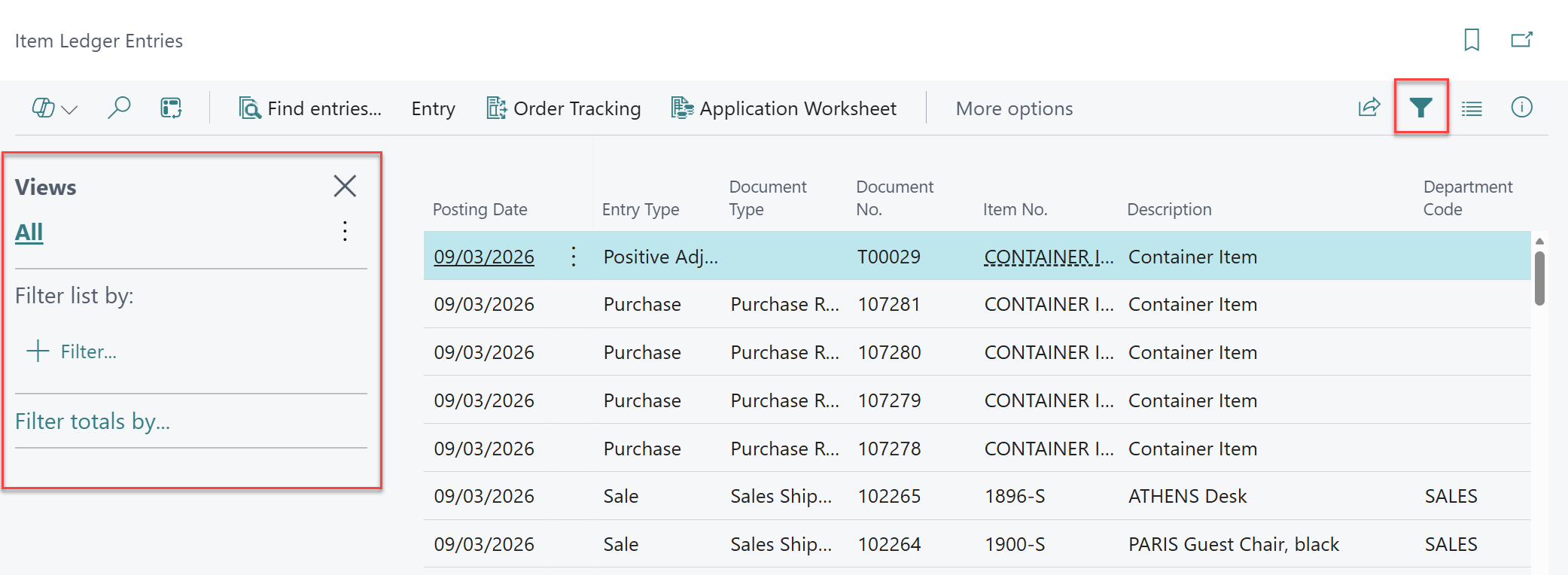Open the copilot dropdown chevron
The height and width of the screenshot is (575, 1568).
coord(70,110)
